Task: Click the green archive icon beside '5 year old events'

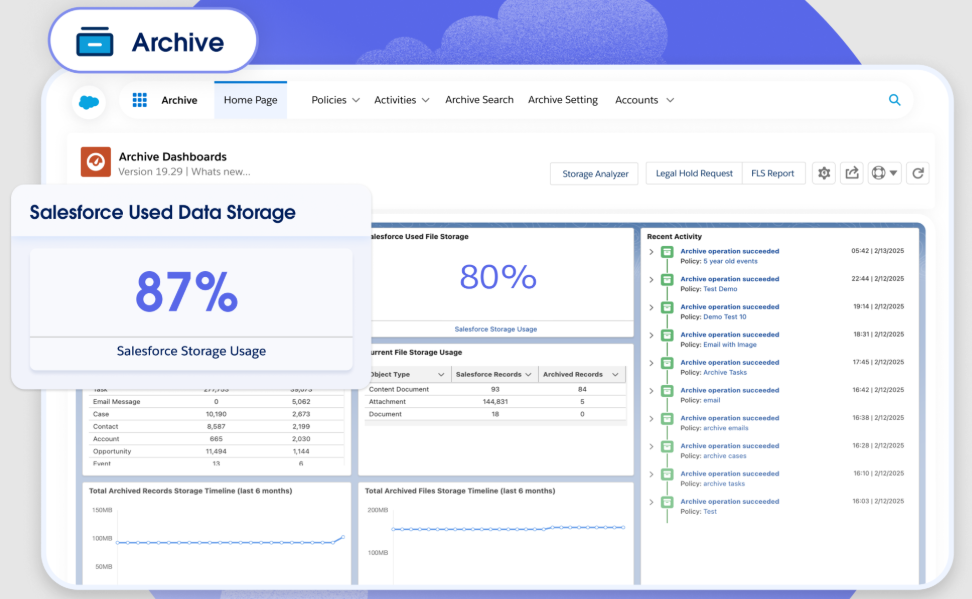Action: [667, 252]
